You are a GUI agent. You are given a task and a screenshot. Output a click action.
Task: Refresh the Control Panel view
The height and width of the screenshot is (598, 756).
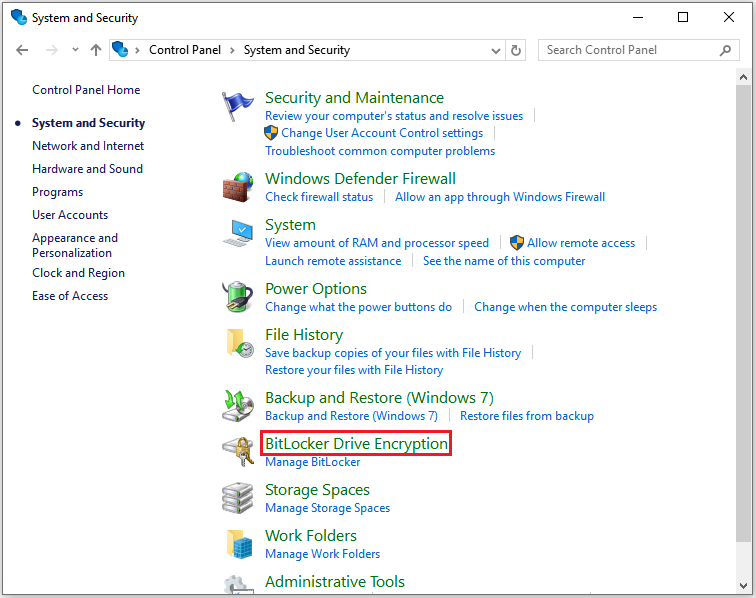coord(515,50)
